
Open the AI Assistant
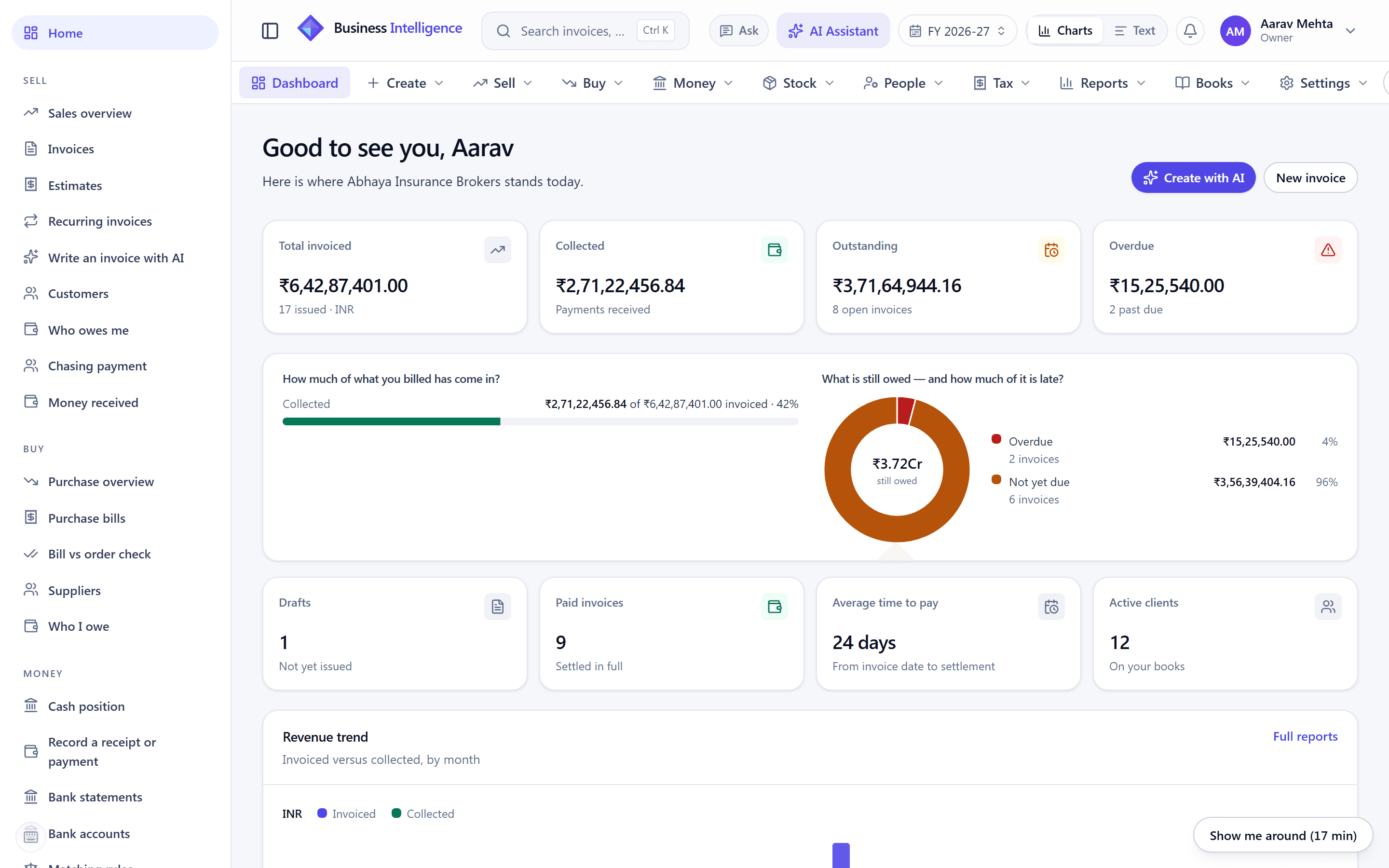(832, 31)
